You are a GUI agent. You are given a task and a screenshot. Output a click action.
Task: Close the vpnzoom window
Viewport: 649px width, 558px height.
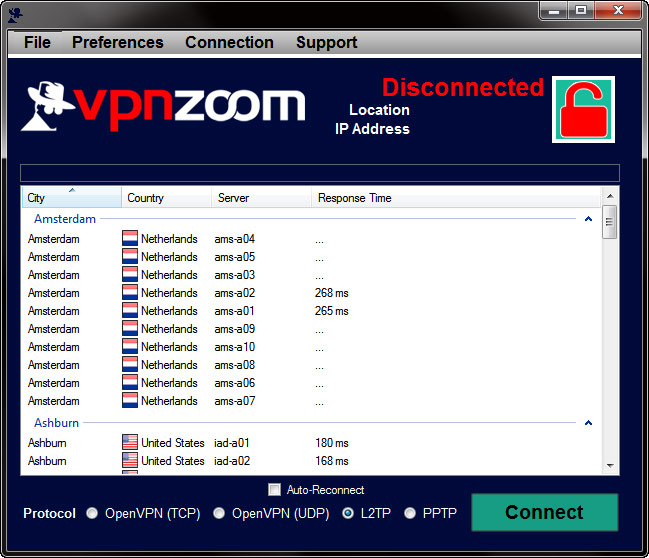[x=618, y=10]
